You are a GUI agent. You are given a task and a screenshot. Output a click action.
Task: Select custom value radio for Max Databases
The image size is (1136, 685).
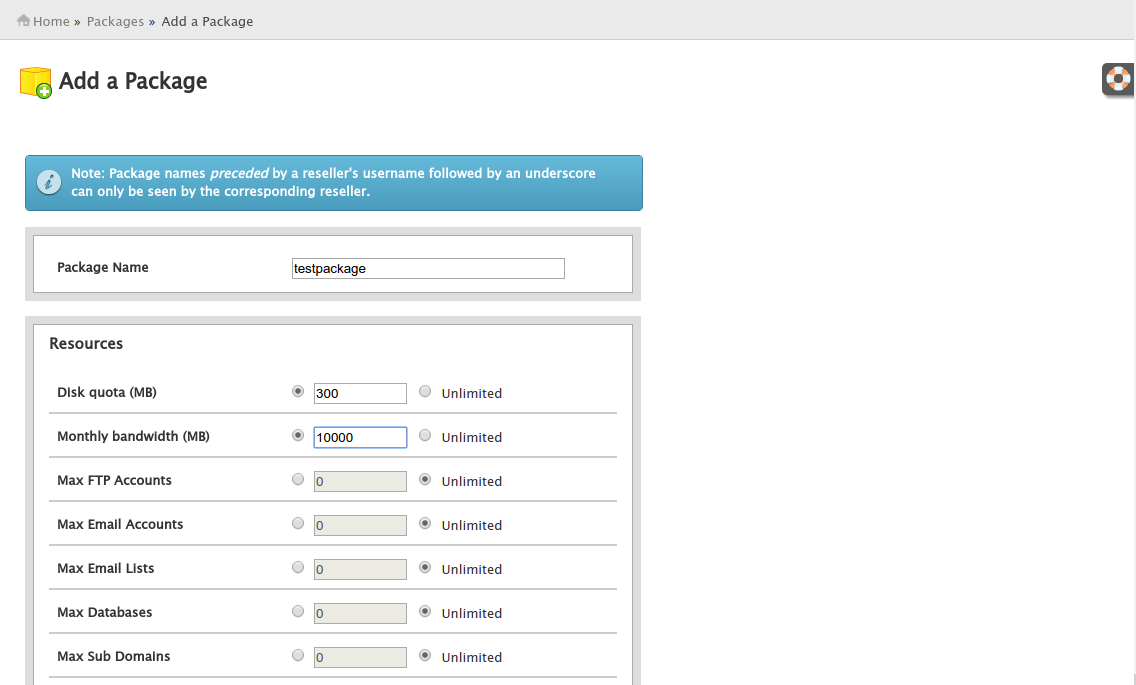[298, 612]
